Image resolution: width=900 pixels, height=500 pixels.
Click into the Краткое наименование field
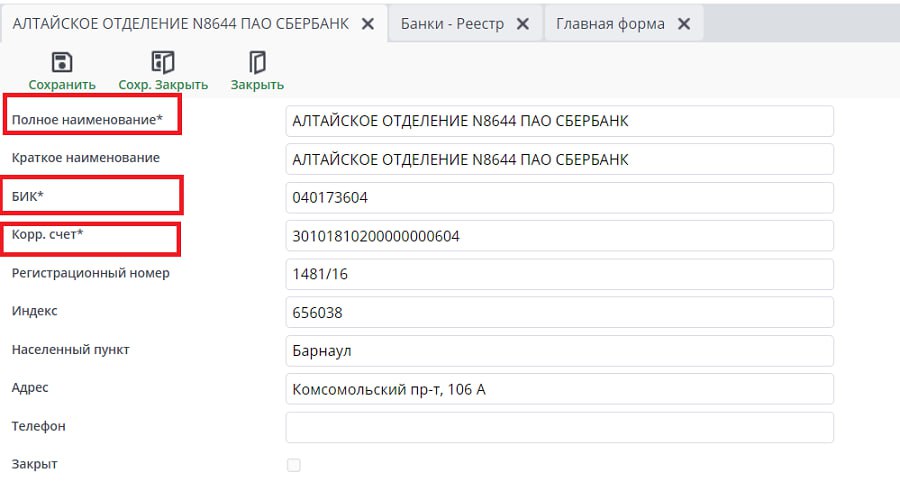[558, 159]
